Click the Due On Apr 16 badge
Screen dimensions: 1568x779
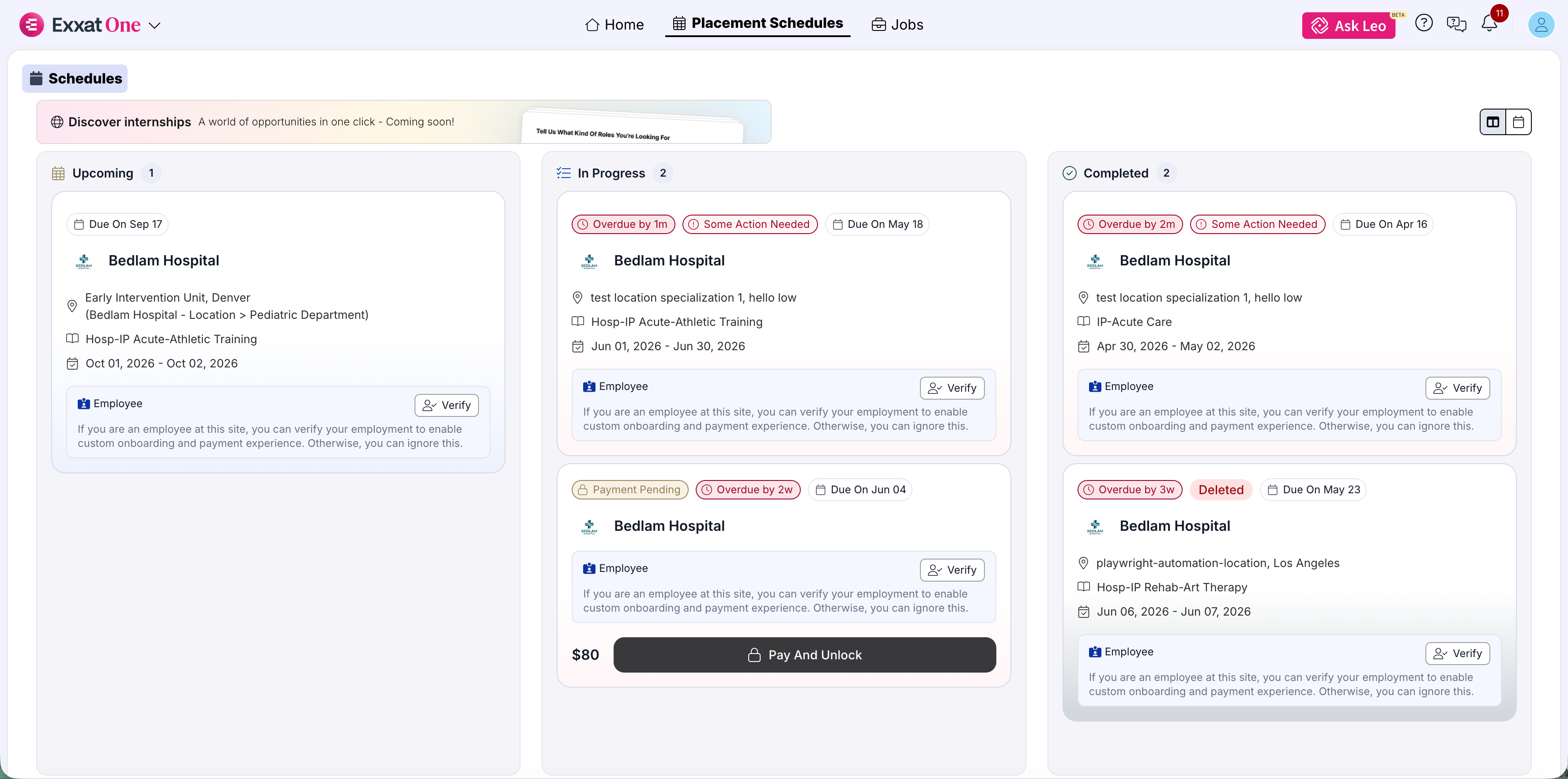pos(1383,224)
